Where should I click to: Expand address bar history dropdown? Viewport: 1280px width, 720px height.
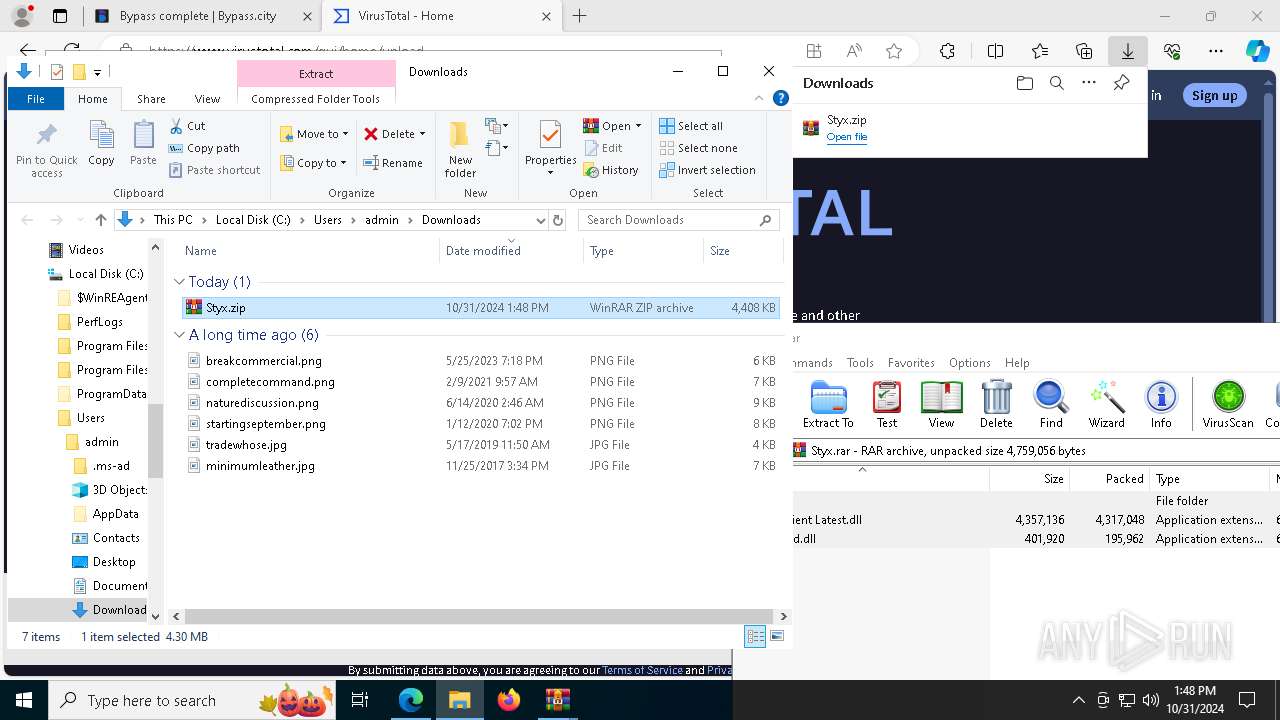pos(540,220)
